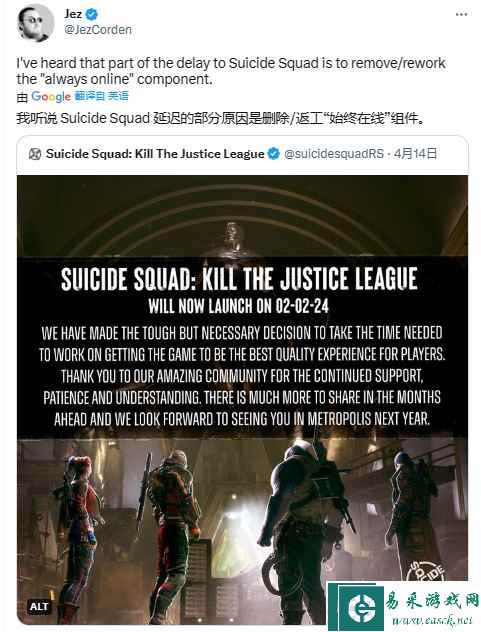The width and height of the screenshot is (481, 632).
Task: Click quoted account name Suicide Squad: Kill The Justice League
Action: 155,154
